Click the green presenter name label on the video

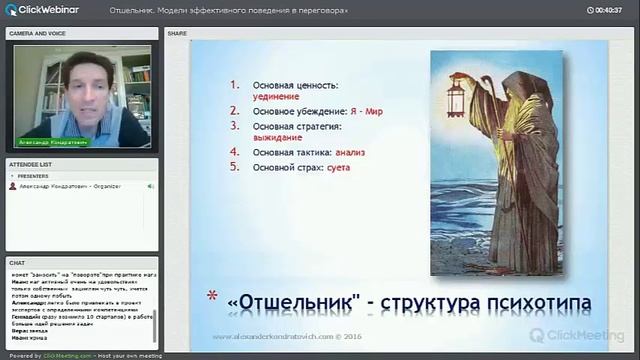[x=53, y=142]
